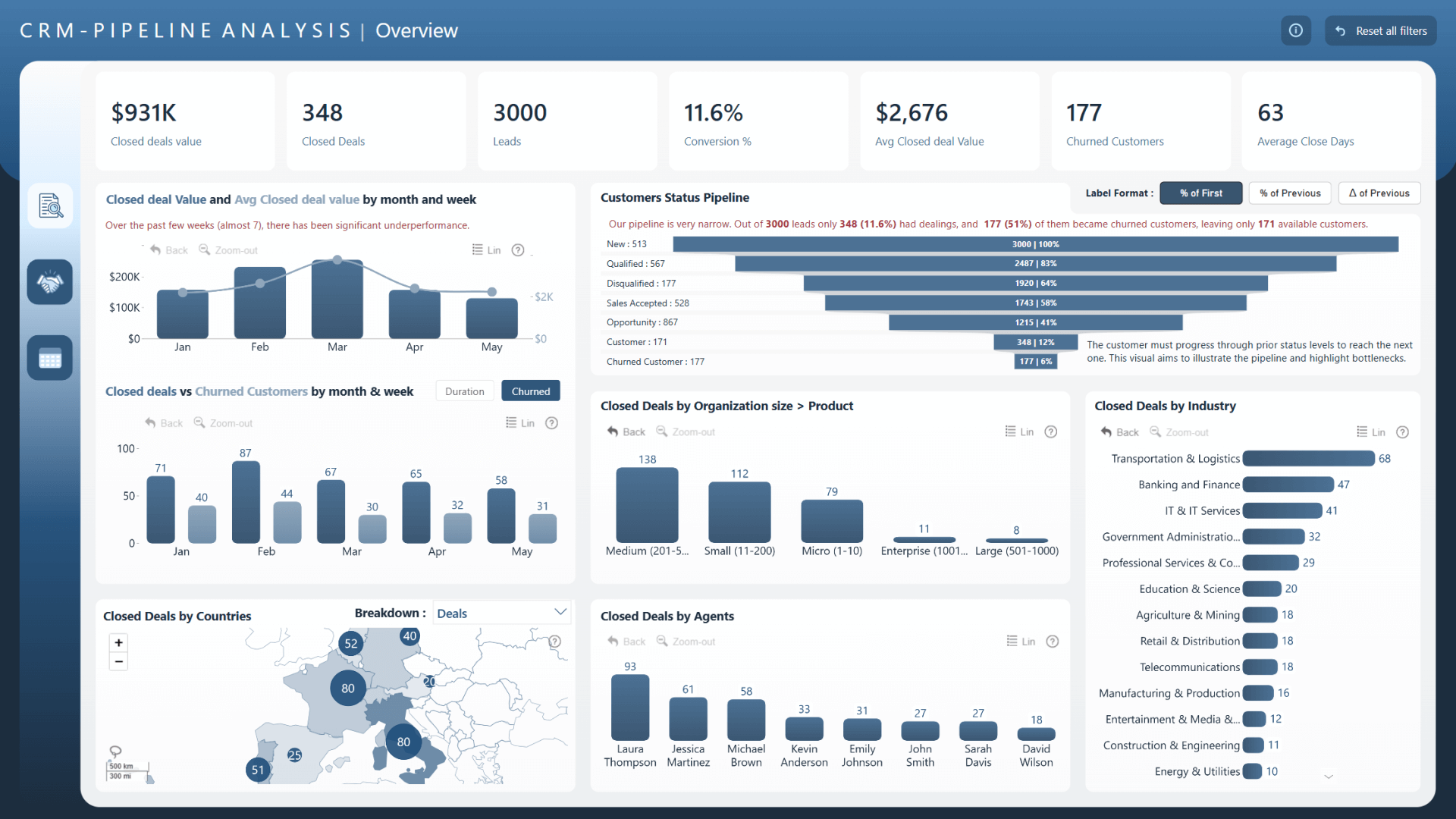Screen dimensions: 1456x819
Task: Expand more industries via the bottom chevron
Action: pyautogui.click(x=1329, y=776)
